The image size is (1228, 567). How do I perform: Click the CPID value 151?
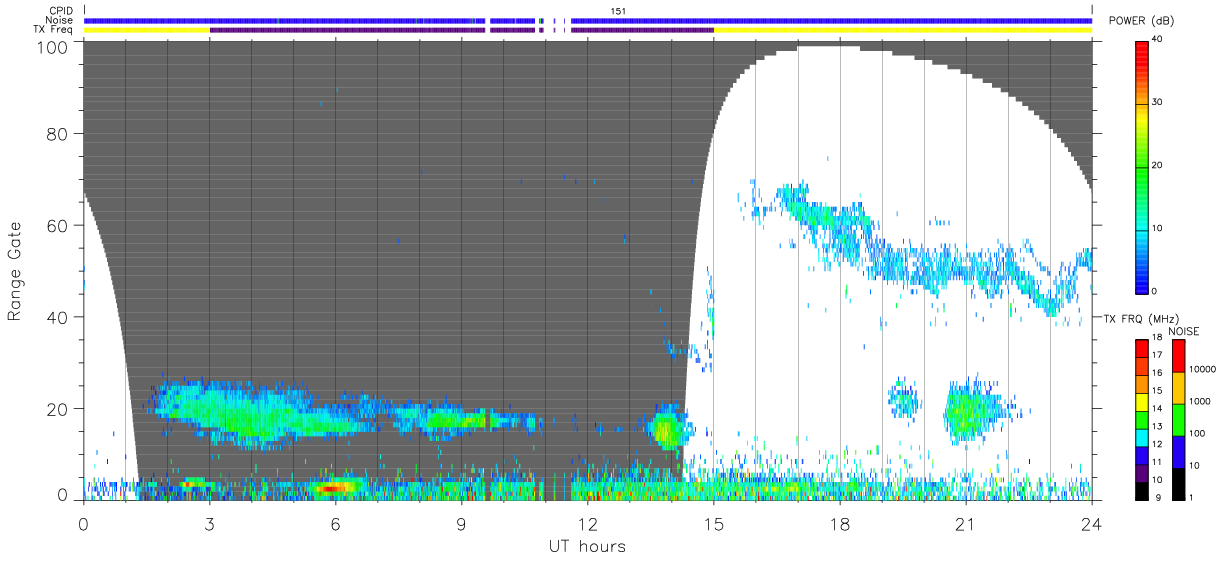click(619, 11)
